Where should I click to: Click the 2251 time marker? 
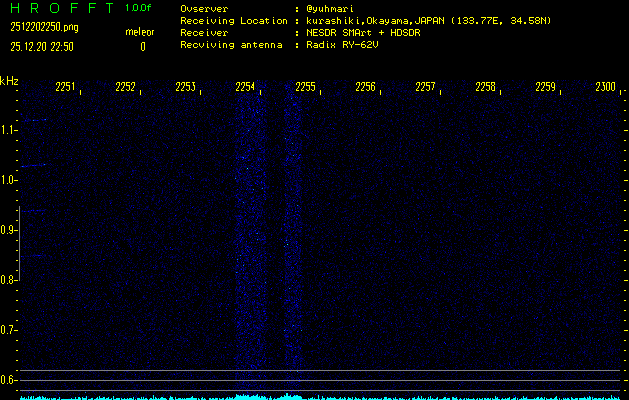point(66,88)
